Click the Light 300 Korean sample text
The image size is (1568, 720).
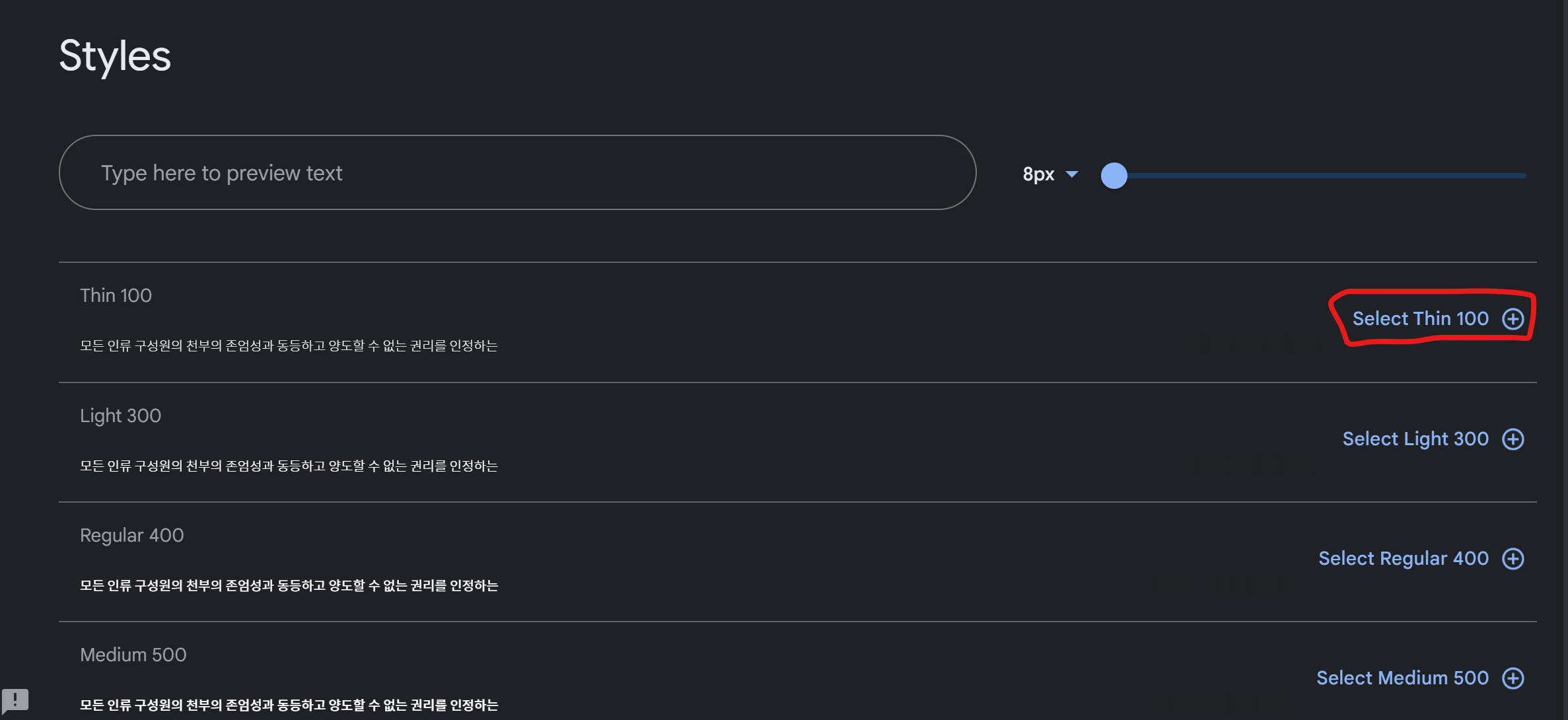[x=289, y=466]
